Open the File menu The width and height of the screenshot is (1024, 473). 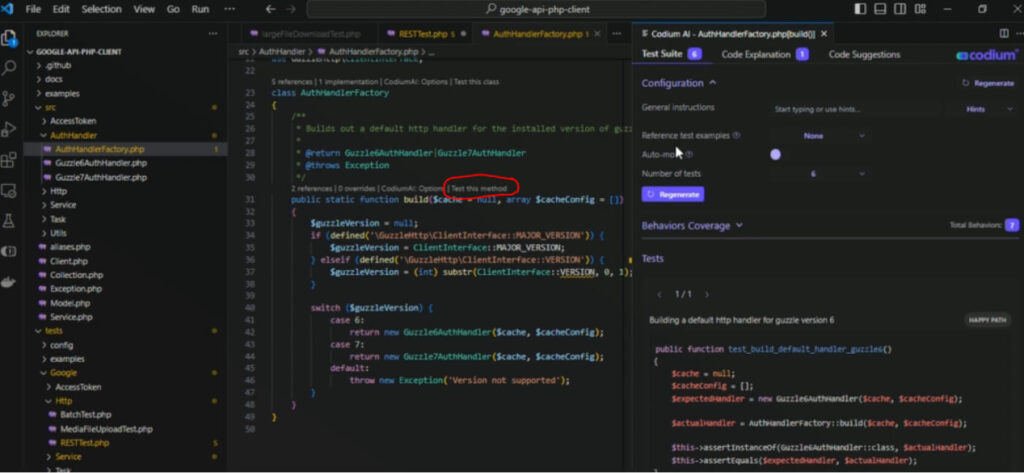tap(33, 9)
